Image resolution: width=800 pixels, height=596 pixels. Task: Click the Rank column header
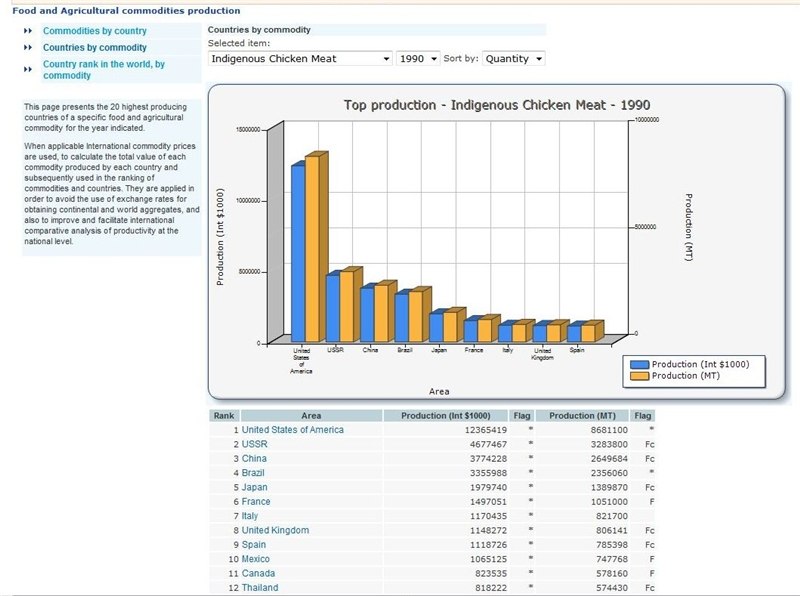(224, 415)
